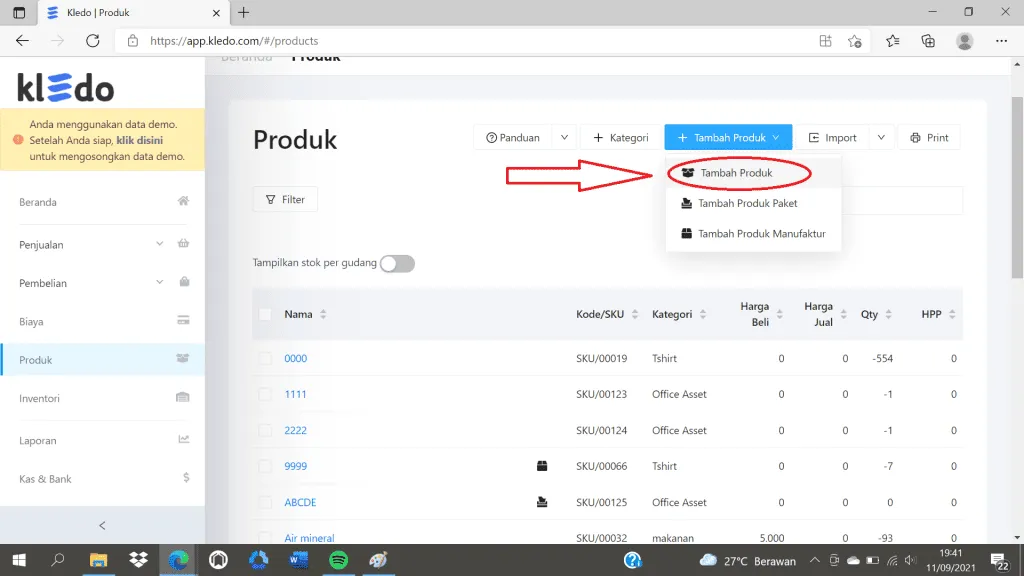
Task: Click the Laporan chart icon in sidebar
Action: click(x=184, y=440)
